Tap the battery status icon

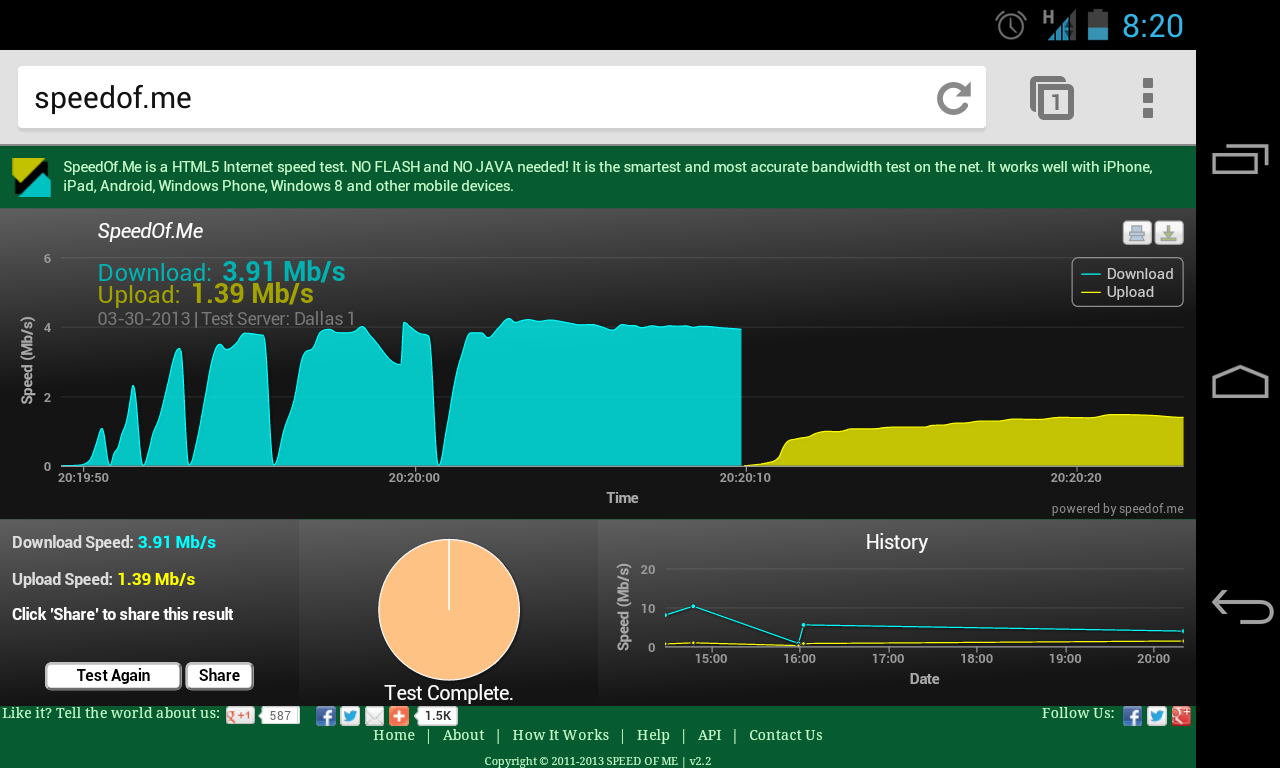click(x=1098, y=24)
